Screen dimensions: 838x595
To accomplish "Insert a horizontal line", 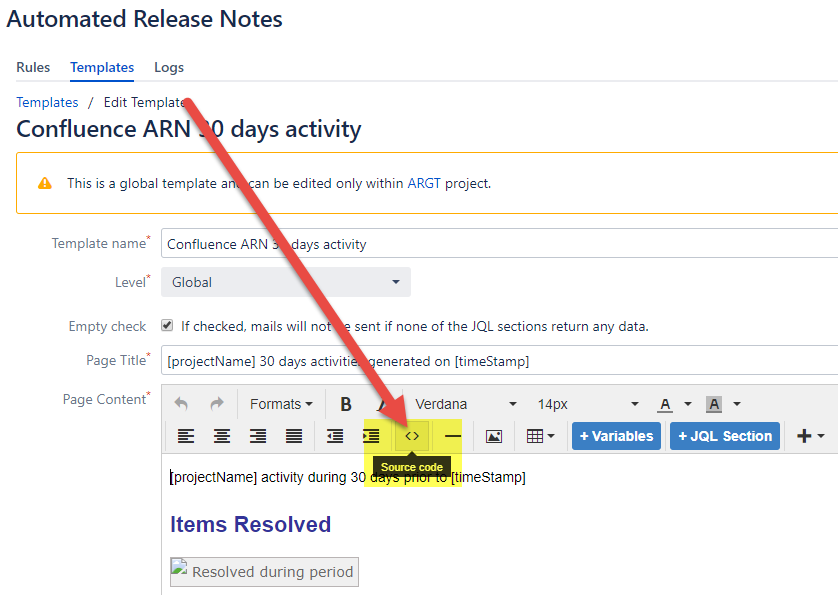I will (453, 436).
